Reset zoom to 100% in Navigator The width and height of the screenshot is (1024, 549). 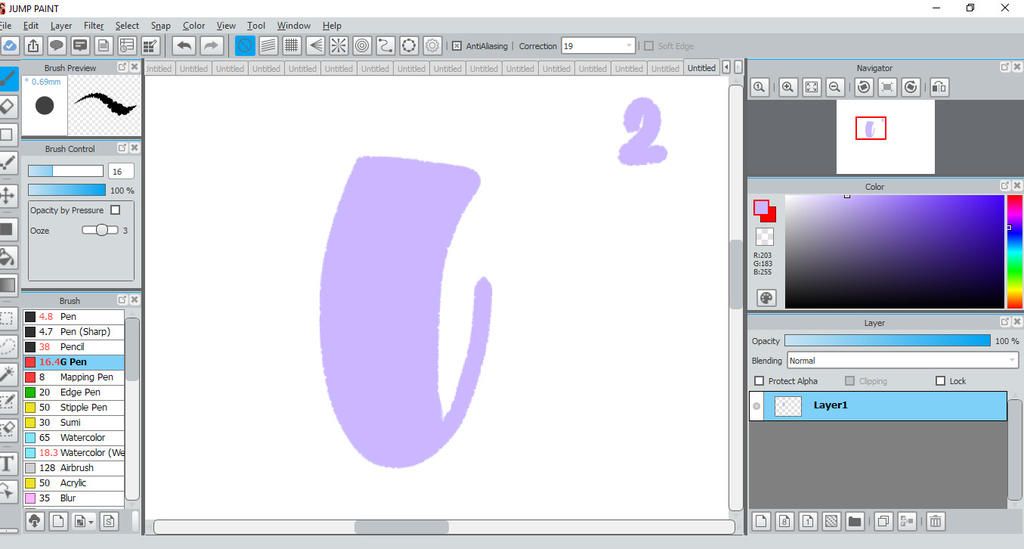(759, 87)
